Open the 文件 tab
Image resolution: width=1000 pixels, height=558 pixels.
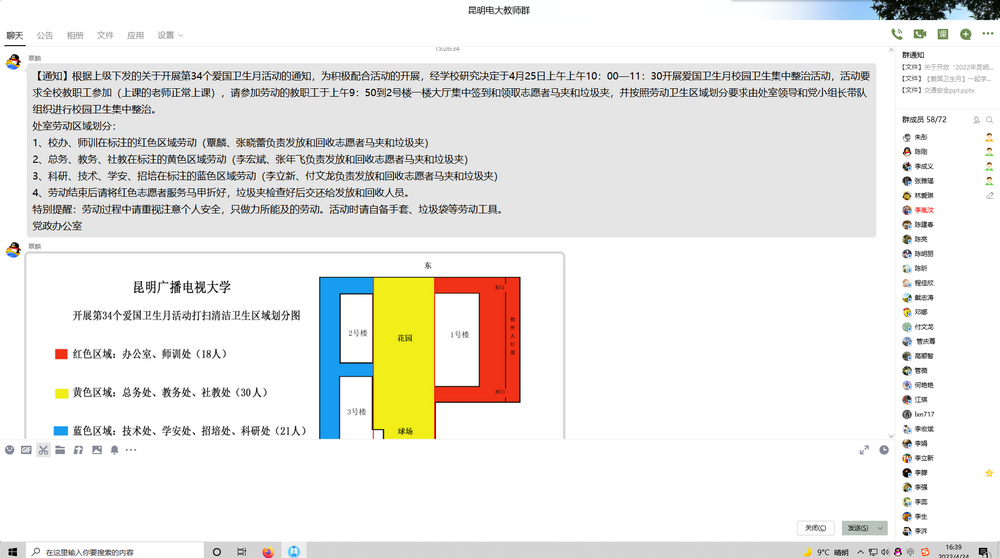point(105,36)
